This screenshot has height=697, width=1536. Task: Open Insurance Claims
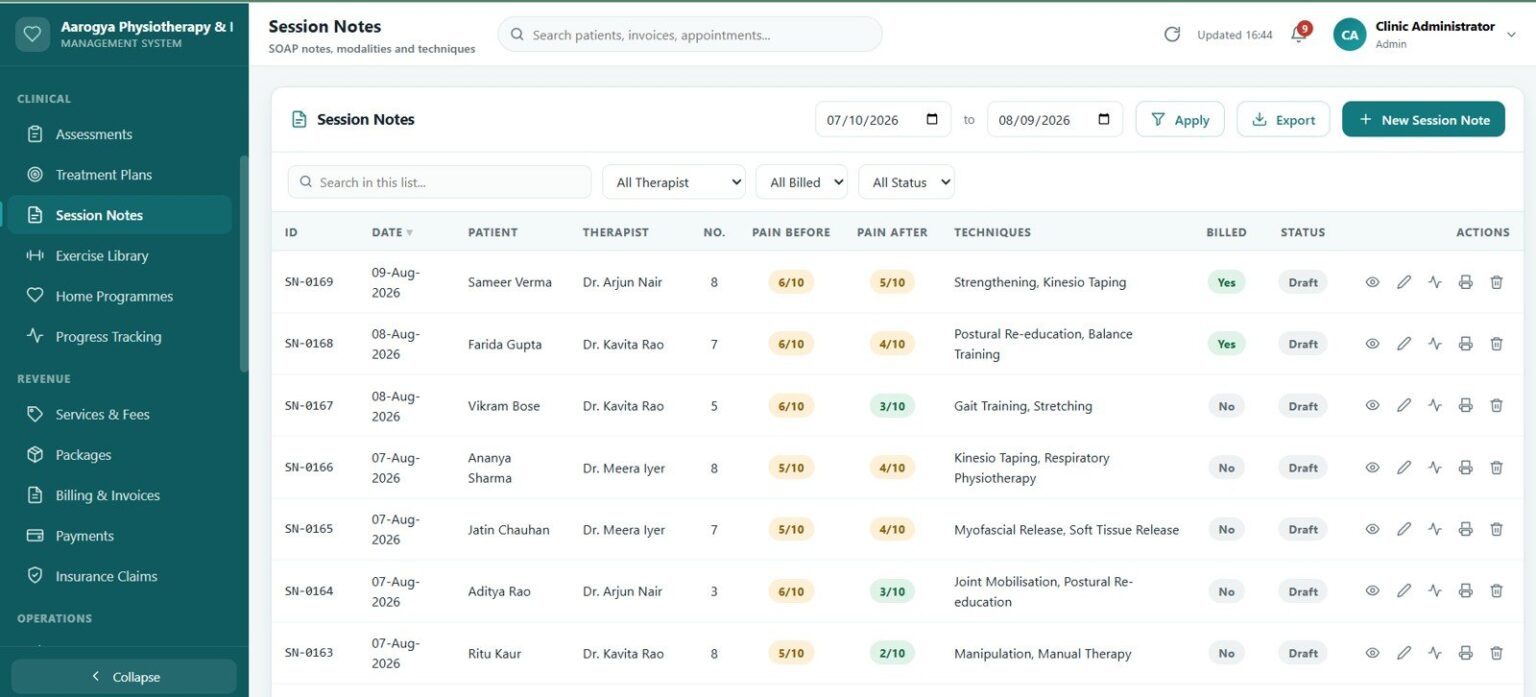120,576
